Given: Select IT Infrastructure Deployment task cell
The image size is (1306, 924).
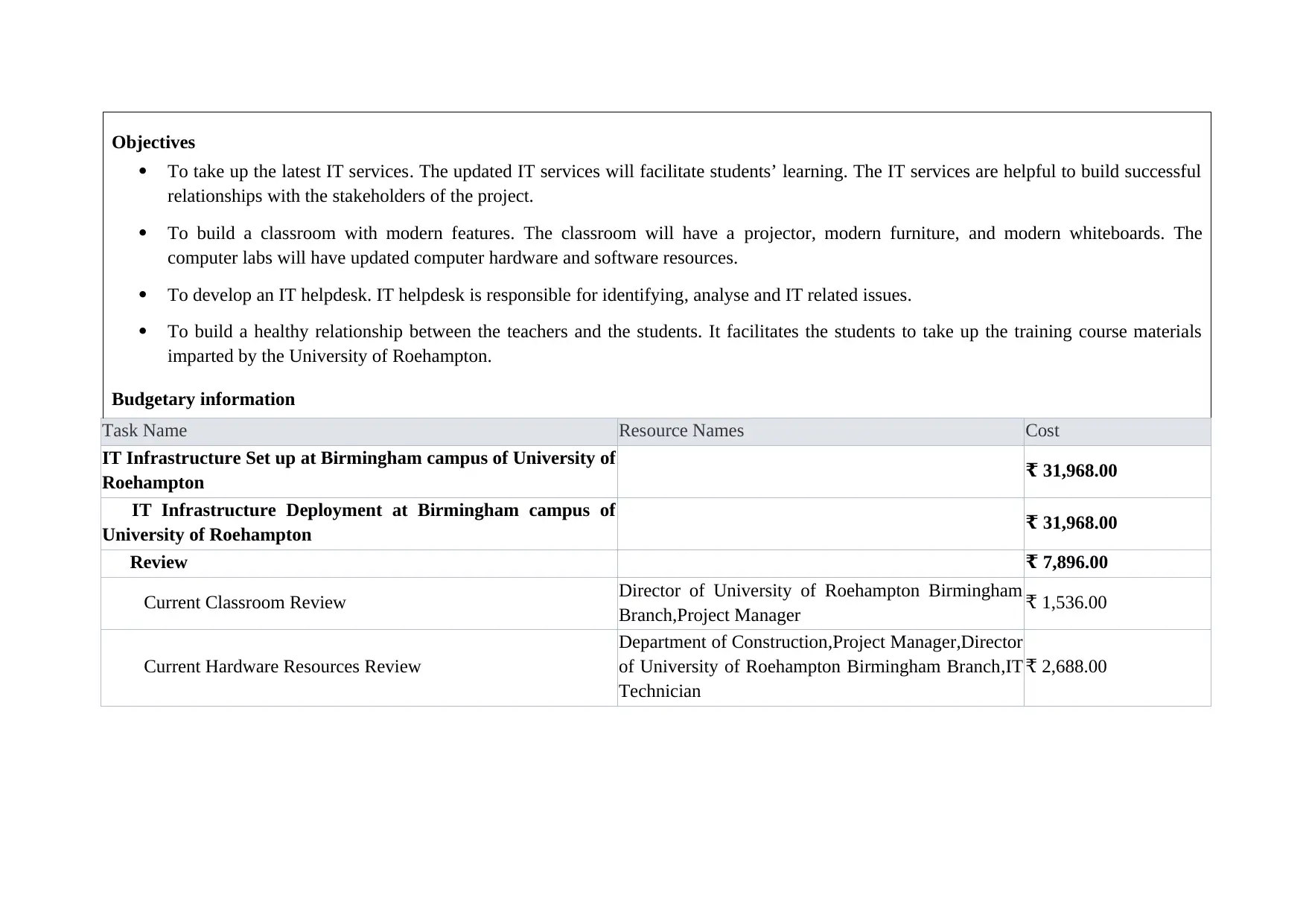Looking at the screenshot, I should tap(359, 523).
